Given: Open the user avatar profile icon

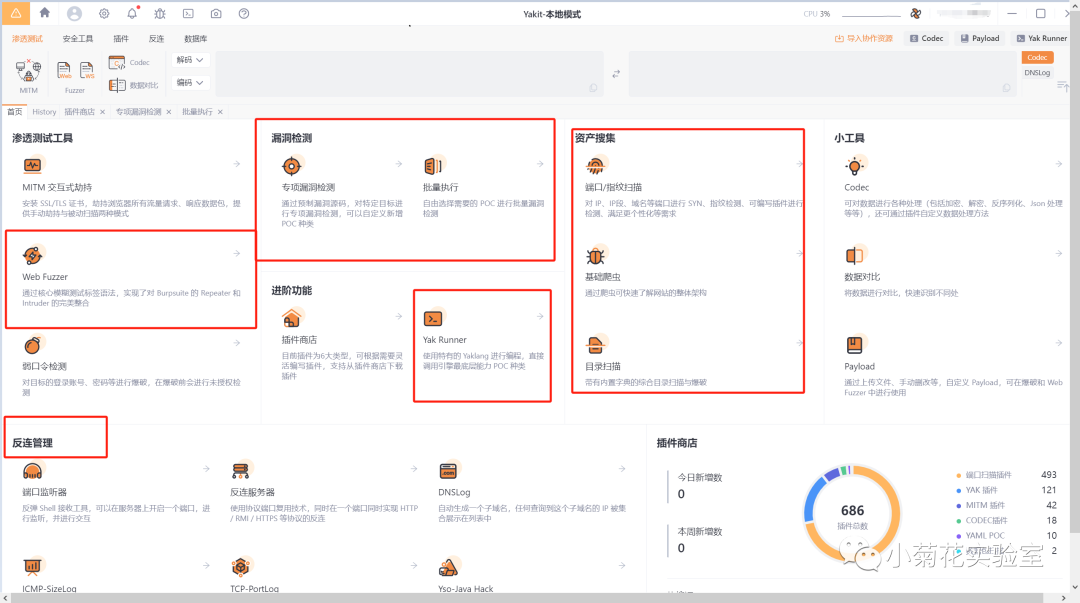Looking at the screenshot, I should point(74,13).
